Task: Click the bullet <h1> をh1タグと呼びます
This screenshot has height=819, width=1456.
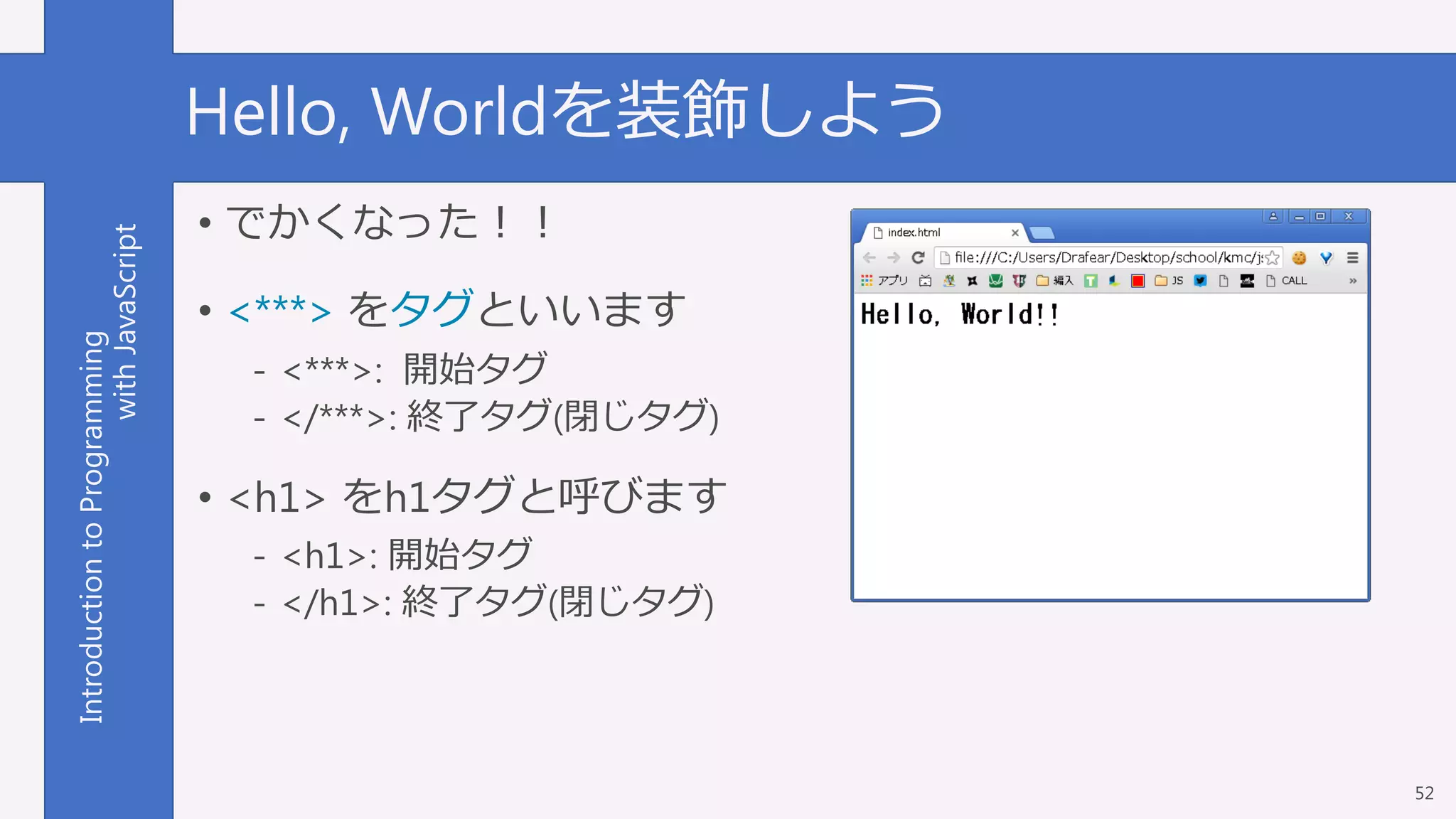Action: (477, 497)
